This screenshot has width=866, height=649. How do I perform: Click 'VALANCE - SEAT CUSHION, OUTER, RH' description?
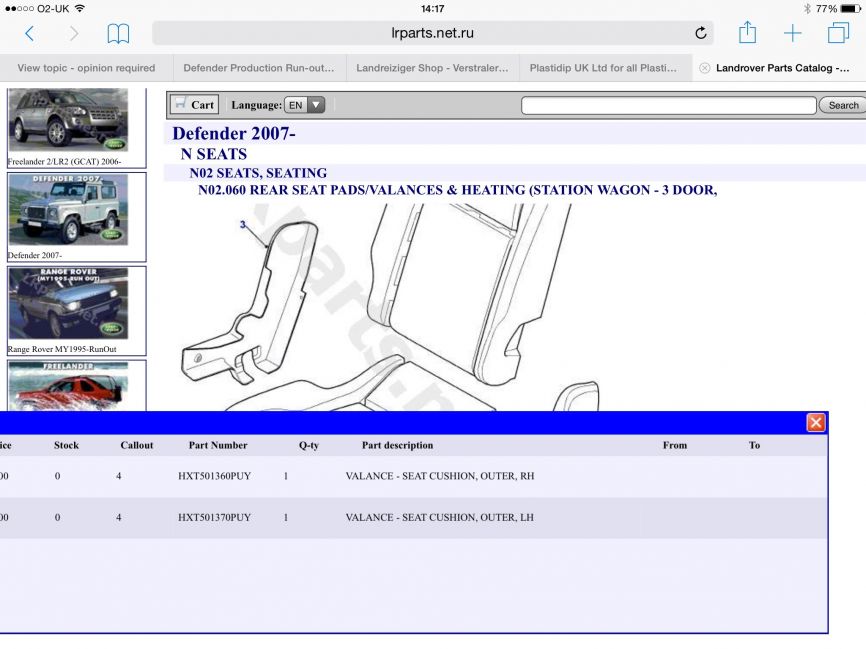click(440, 476)
